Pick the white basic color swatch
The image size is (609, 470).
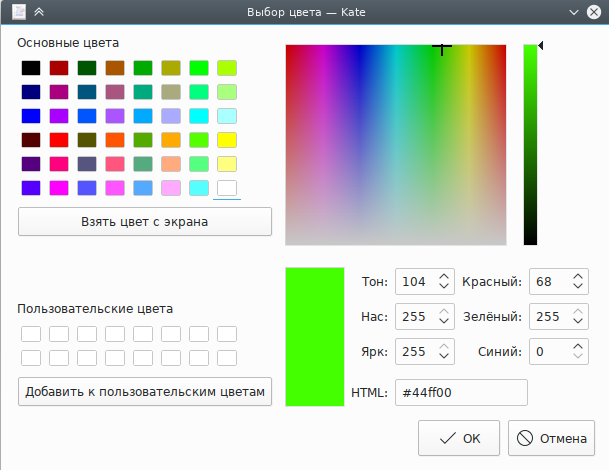coord(227,188)
